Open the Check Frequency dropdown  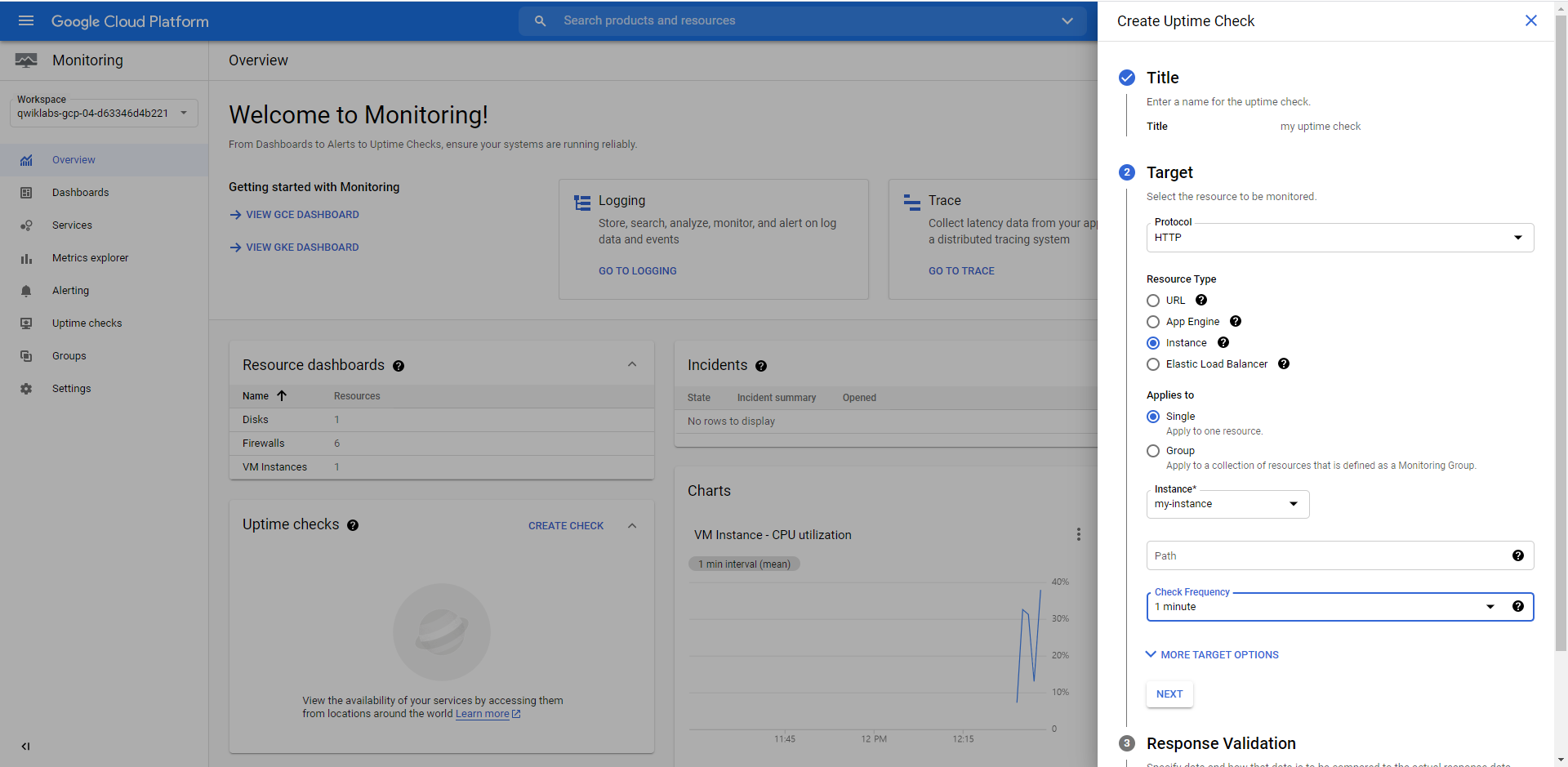(1340, 607)
